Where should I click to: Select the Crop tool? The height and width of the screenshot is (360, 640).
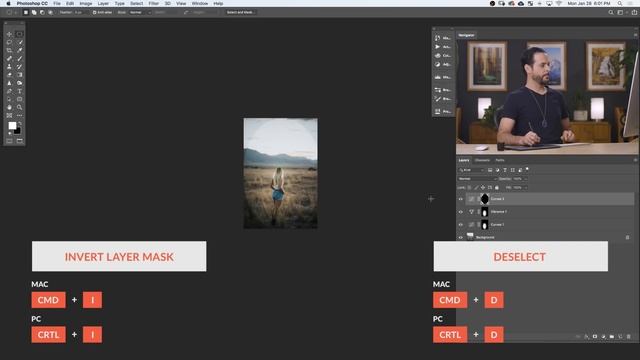tap(9, 51)
